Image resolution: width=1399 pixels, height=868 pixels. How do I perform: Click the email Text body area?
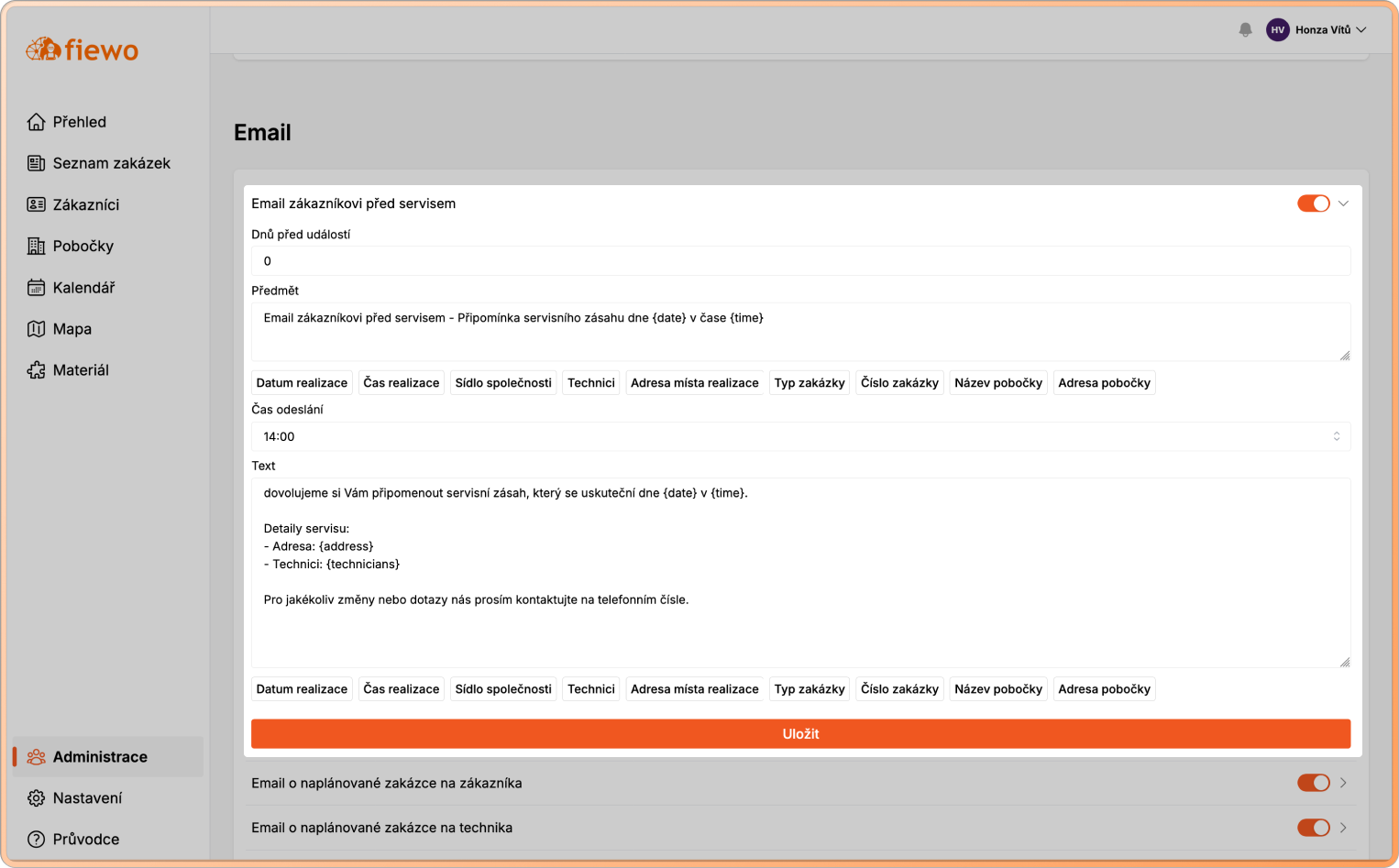[x=800, y=573]
